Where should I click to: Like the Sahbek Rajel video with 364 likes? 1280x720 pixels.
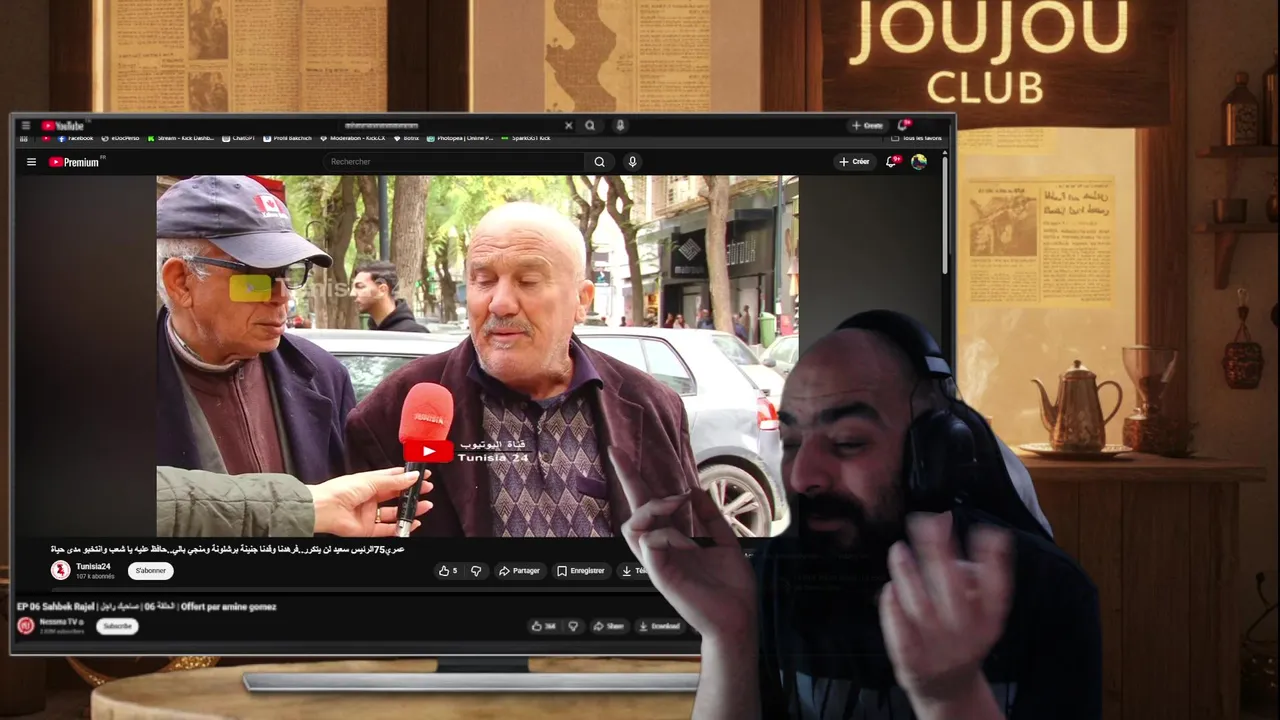click(543, 626)
